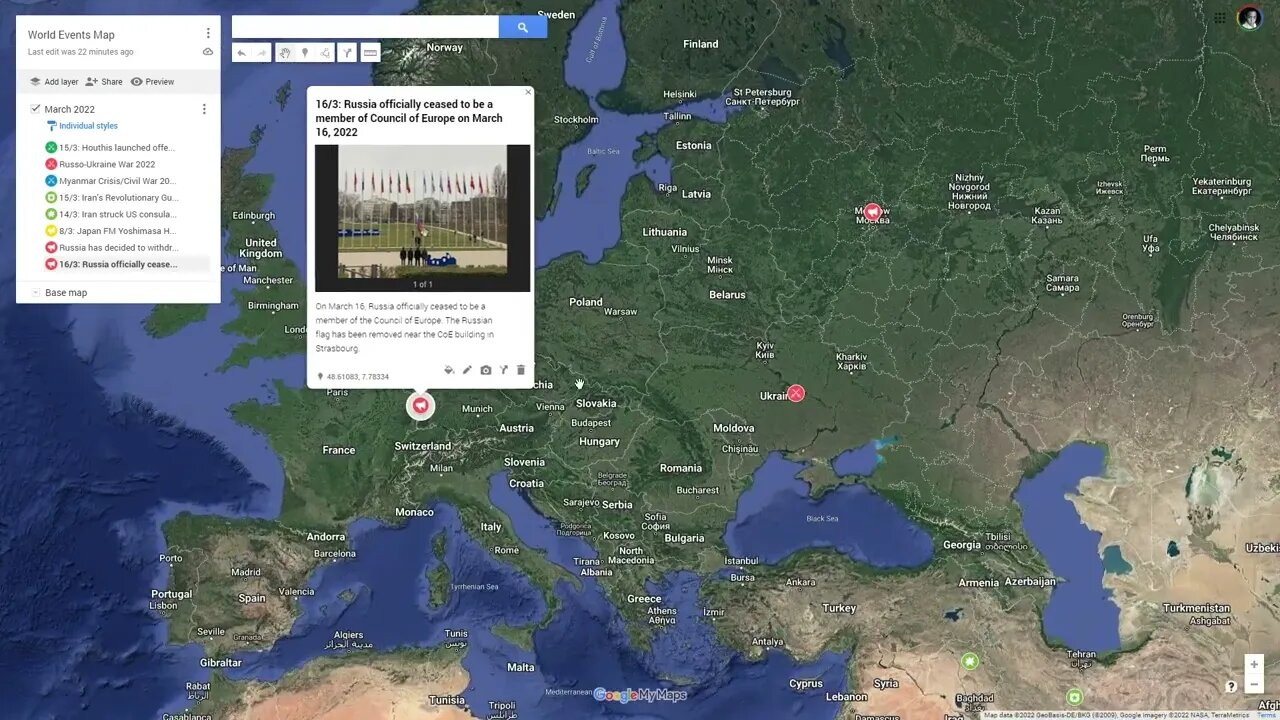This screenshot has height=720, width=1280.
Task: Zoom in with the plus button
Action: [x=1254, y=664]
